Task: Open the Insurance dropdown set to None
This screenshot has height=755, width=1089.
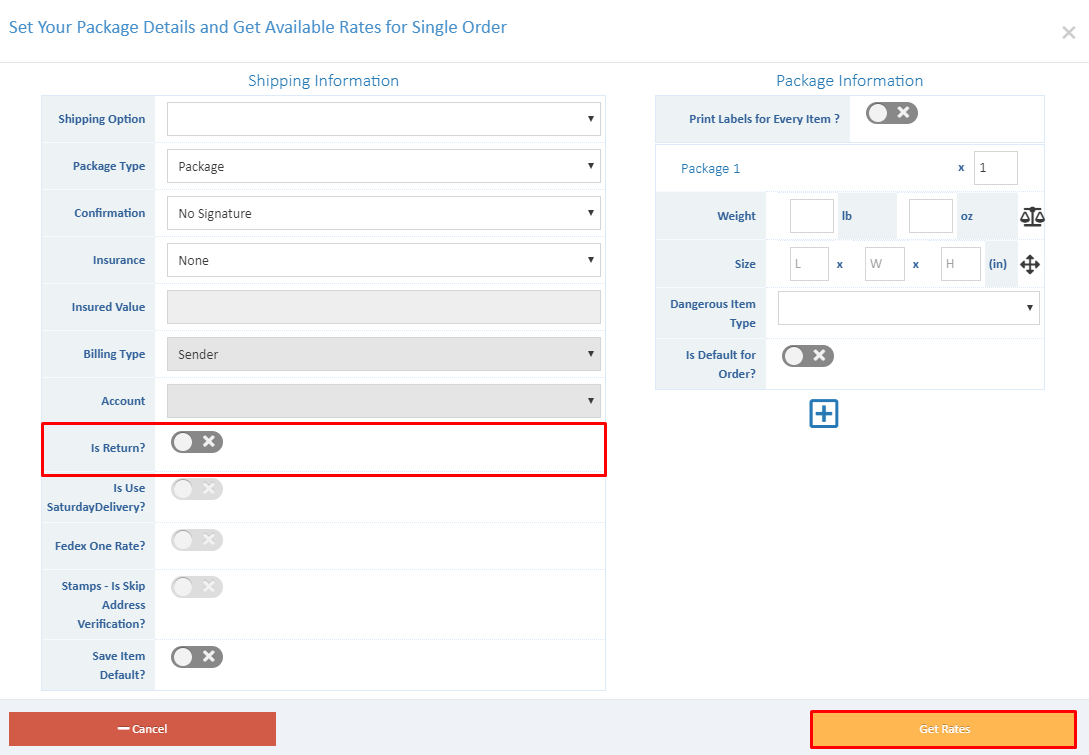Action: [x=383, y=259]
